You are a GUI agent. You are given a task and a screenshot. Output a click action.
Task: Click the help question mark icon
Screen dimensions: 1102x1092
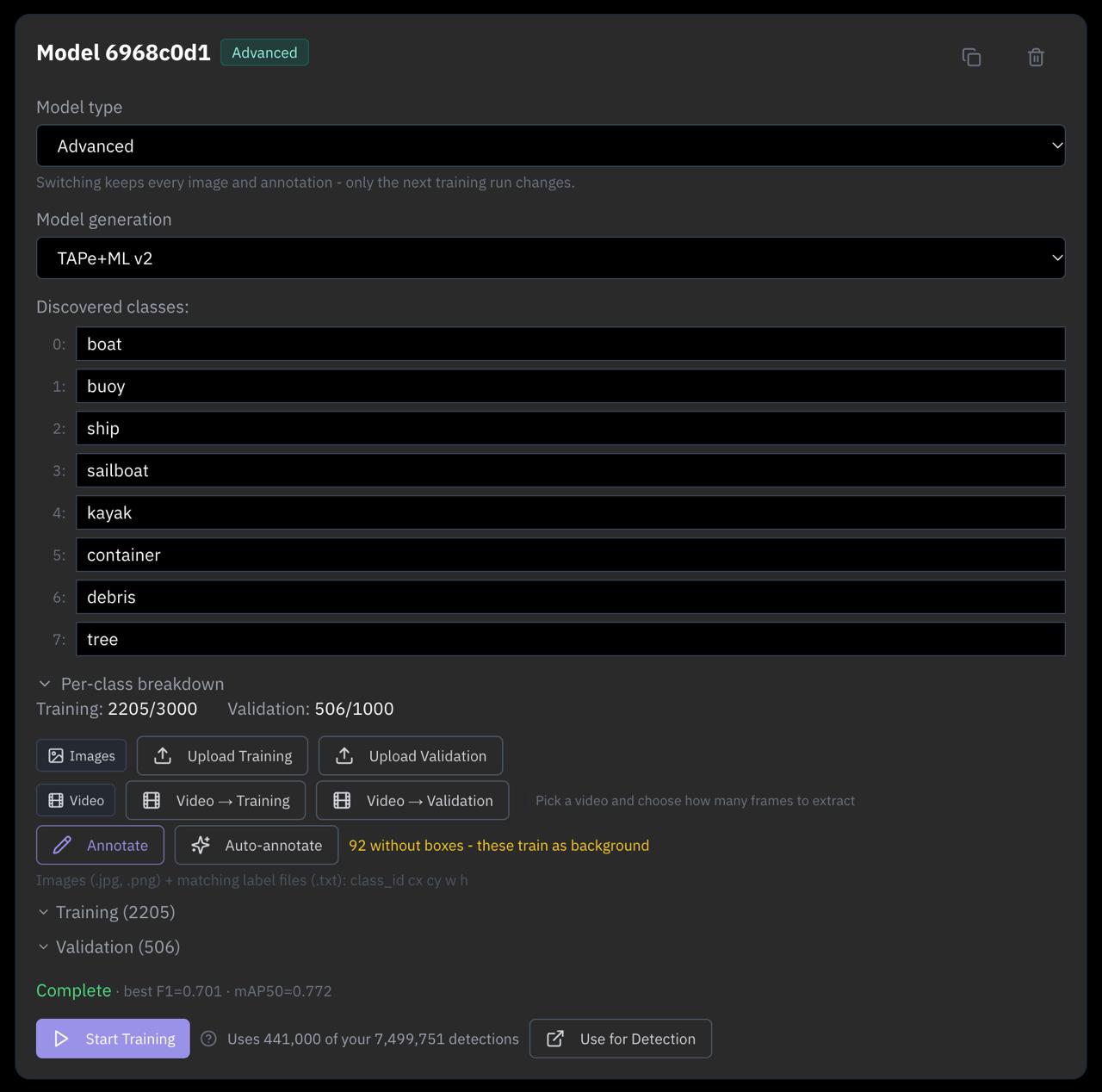pos(208,1039)
